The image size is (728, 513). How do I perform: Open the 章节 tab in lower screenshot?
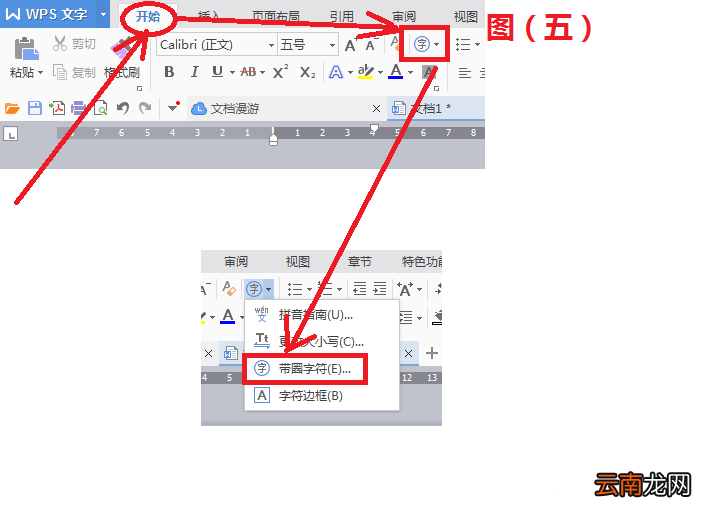[359, 262]
